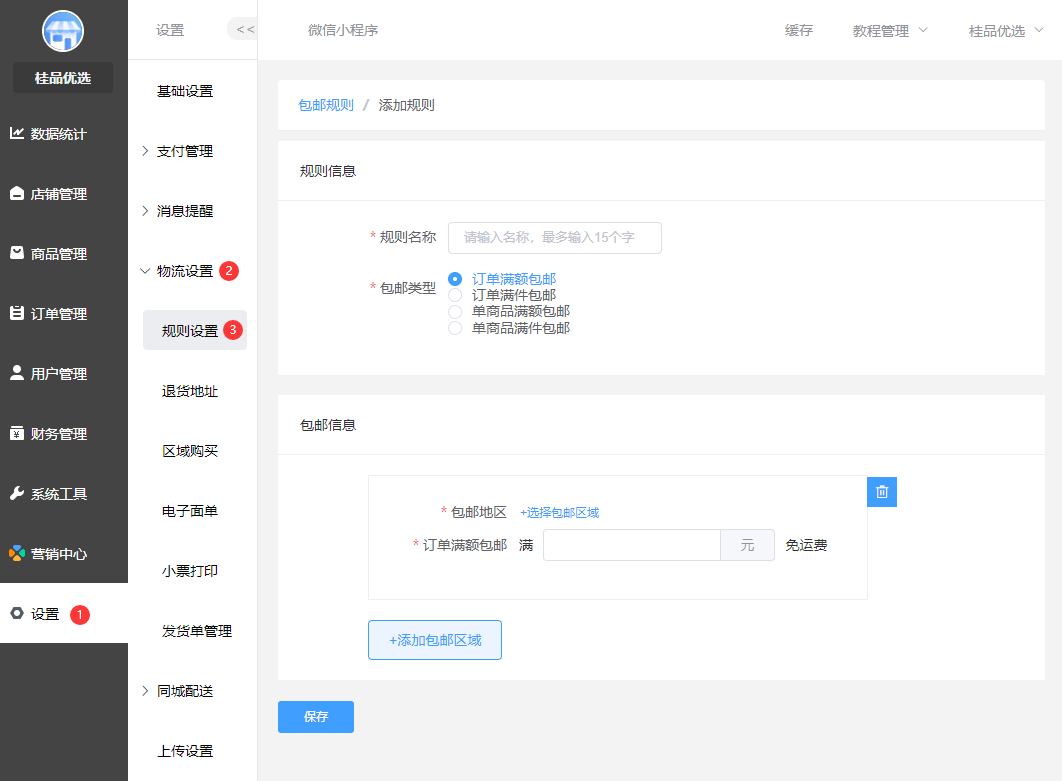Open 数据统计 from the left sidebar

click(x=63, y=133)
